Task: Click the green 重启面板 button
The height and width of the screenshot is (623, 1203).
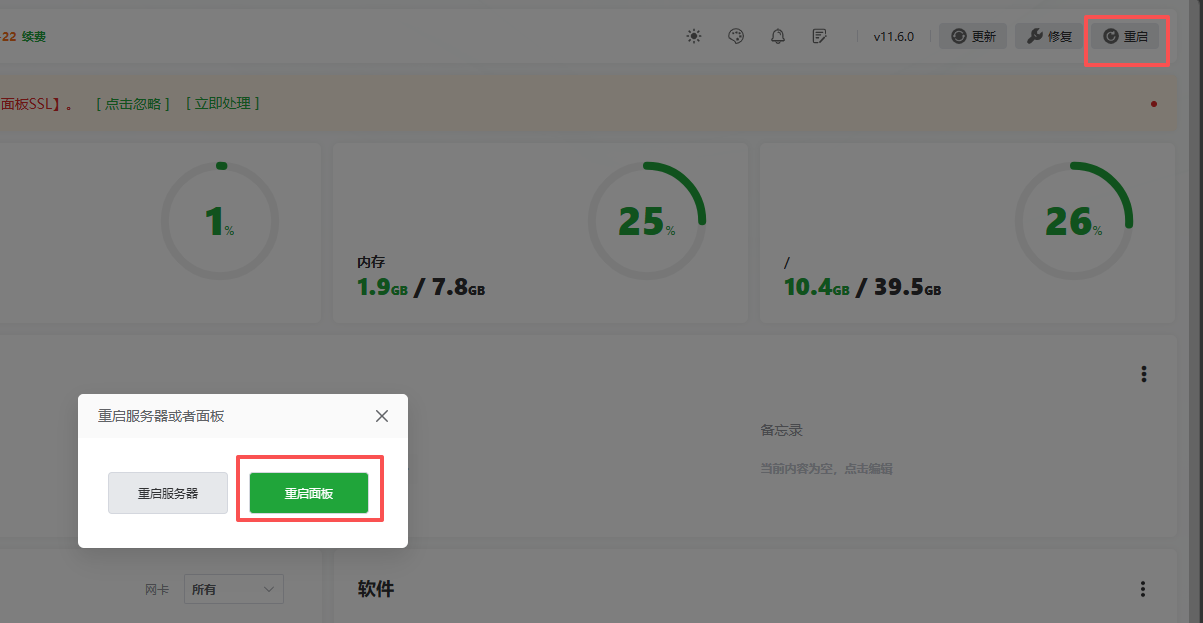Action: (x=309, y=493)
